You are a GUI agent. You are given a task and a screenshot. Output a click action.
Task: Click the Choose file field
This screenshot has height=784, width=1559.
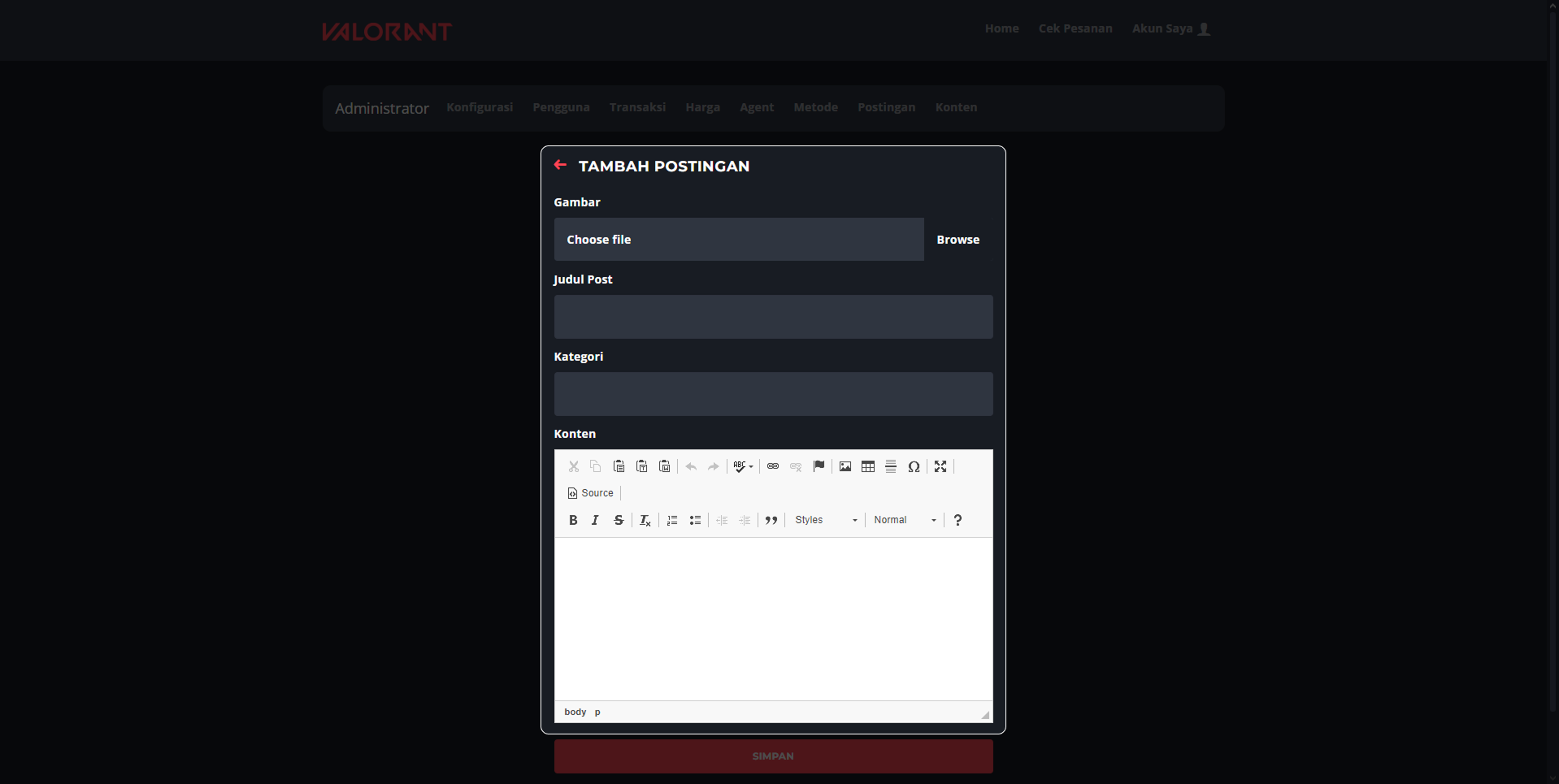coord(739,240)
